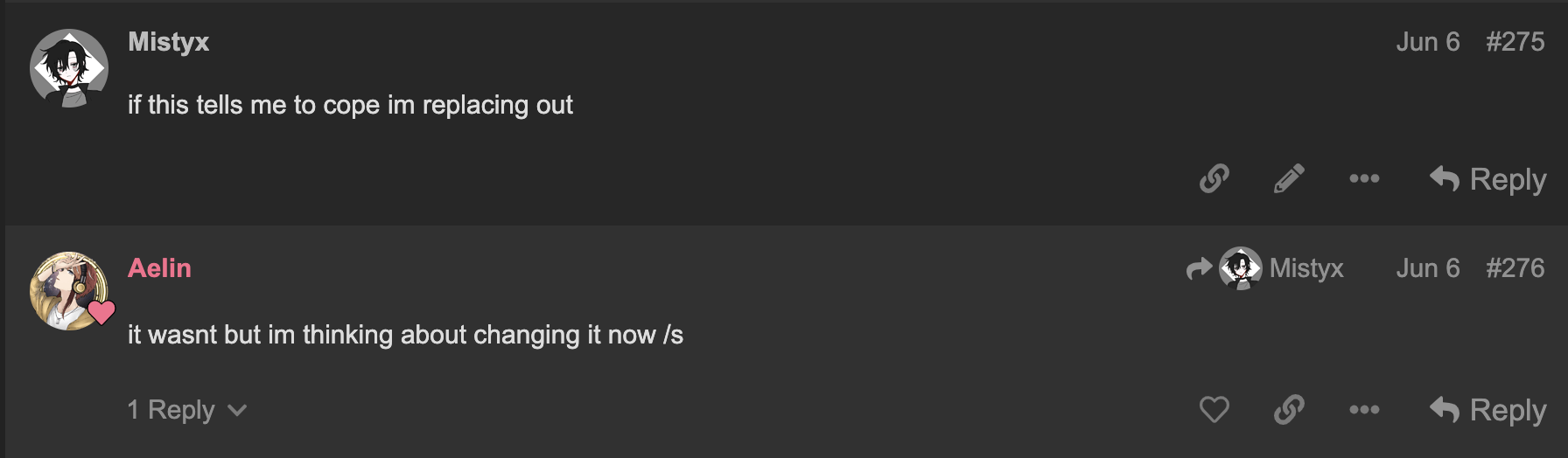1568x458 pixels.
Task: Open Aelin's profile from the pink username
Action: point(159,267)
